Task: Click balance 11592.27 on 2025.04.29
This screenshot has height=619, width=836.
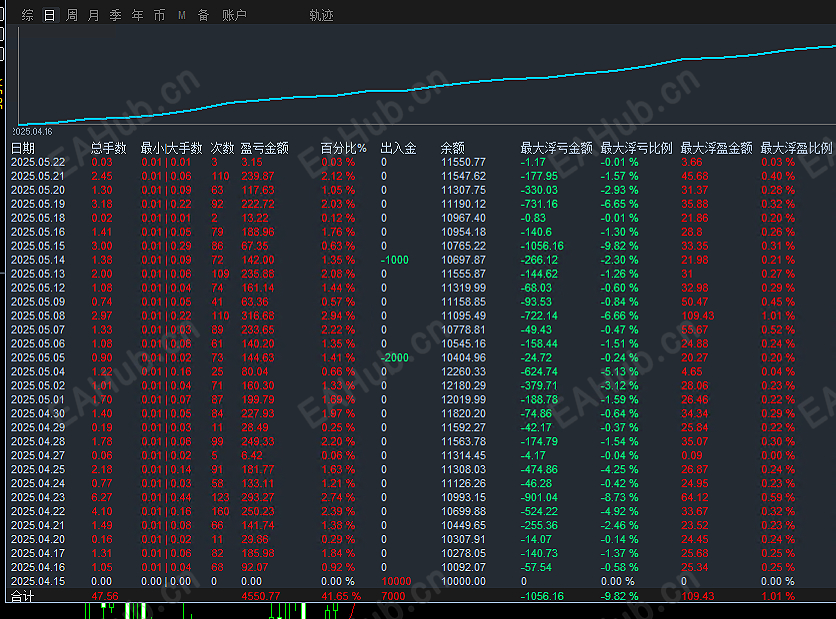Action: pos(463,428)
